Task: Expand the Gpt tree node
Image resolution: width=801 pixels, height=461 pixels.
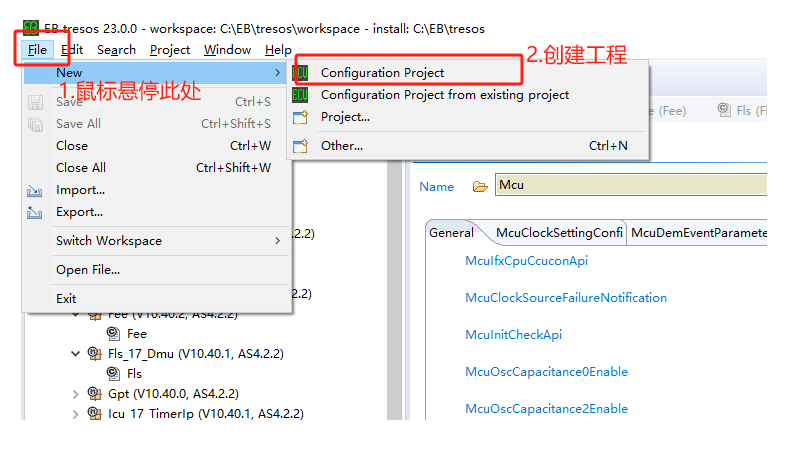Action: coord(76,393)
